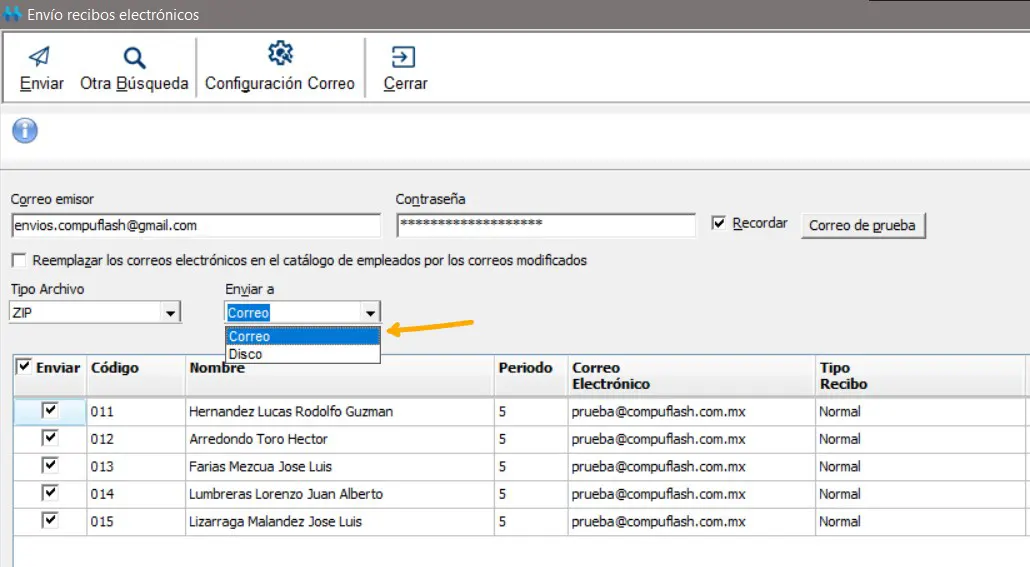Select Correo from the dropdown list
This screenshot has height=567, width=1030.
point(302,337)
